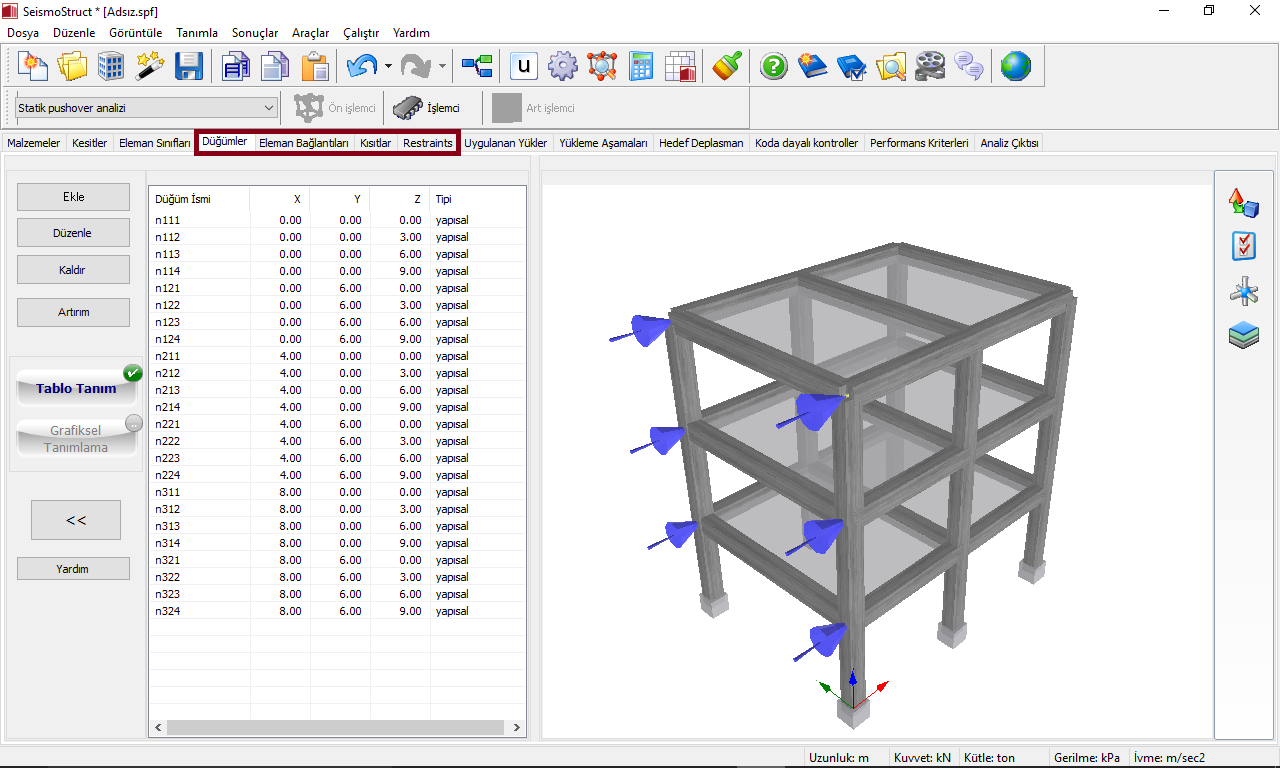
Task: Click the Ekle button
Action: pos(73,197)
